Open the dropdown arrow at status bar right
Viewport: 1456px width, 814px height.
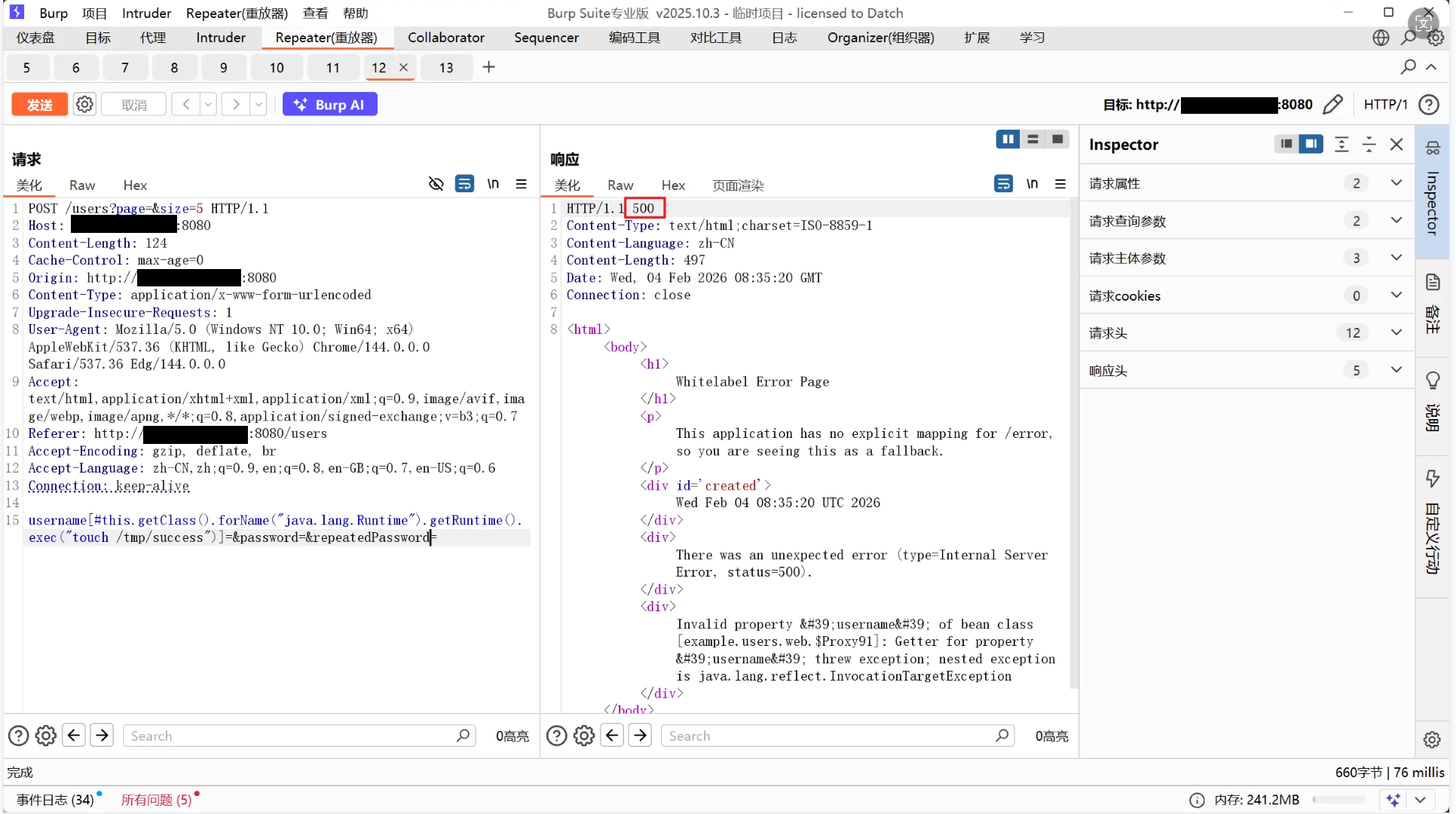coord(1420,800)
